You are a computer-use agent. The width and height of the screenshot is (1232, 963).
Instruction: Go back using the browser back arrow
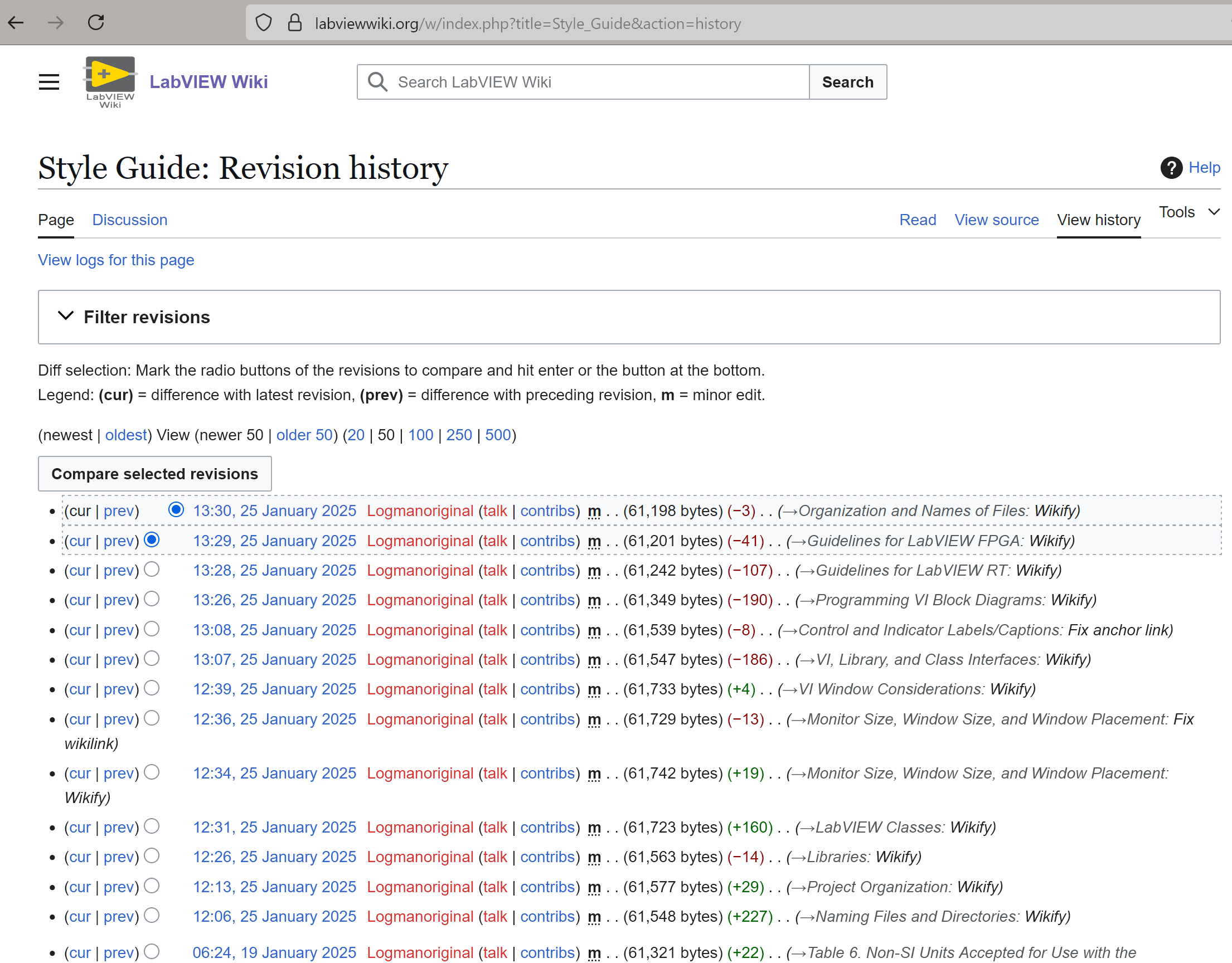[16, 22]
